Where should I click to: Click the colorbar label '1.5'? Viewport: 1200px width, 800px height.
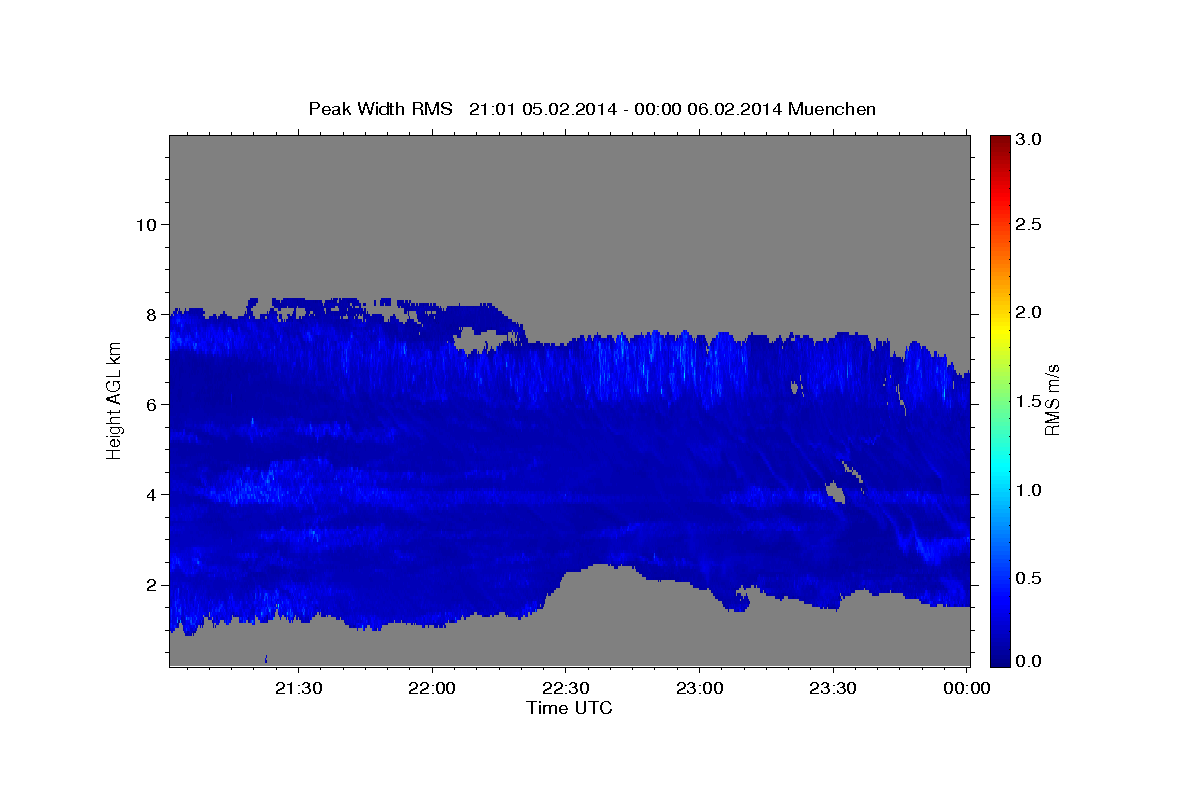coord(1029,401)
